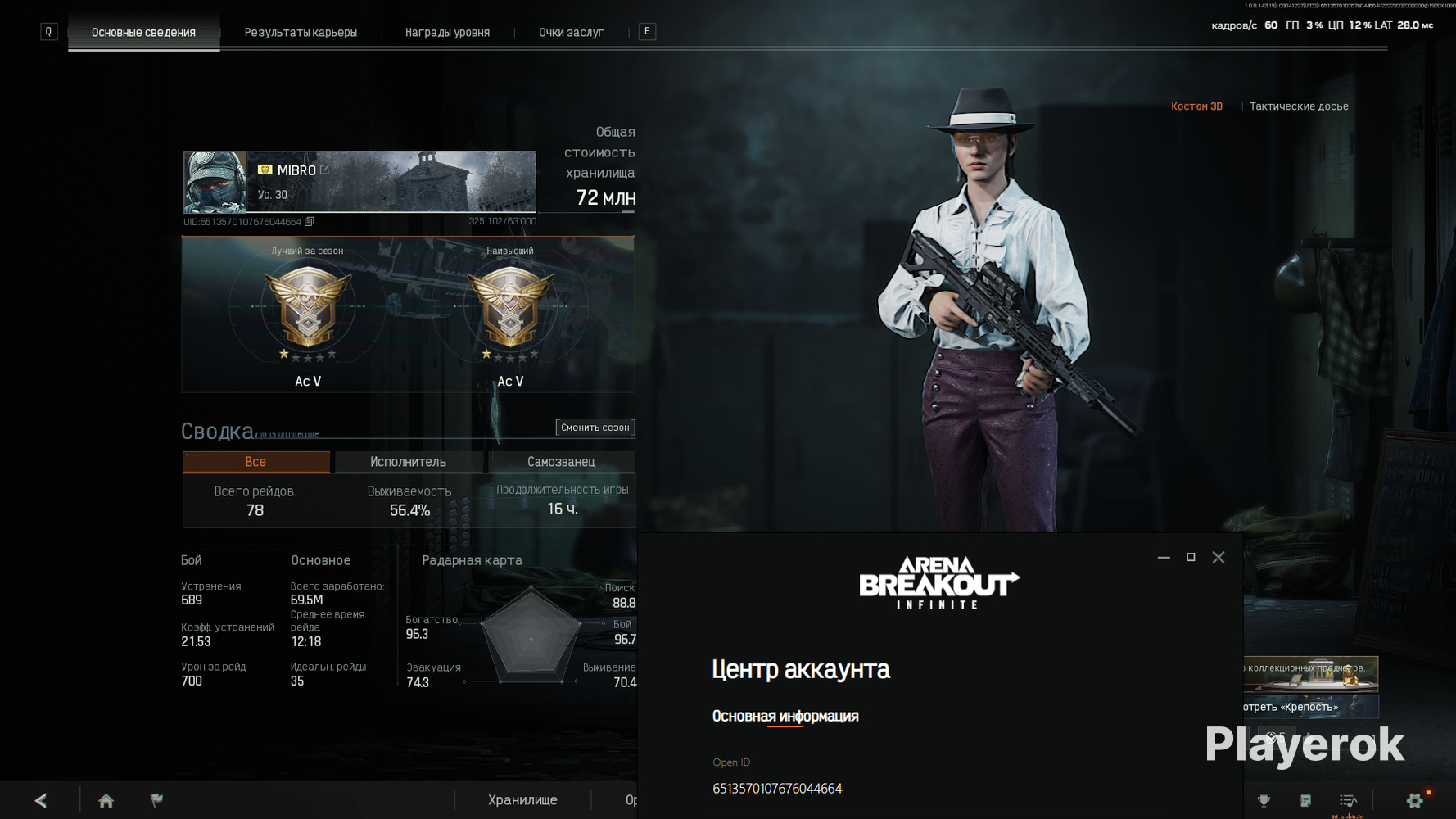The image size is (1456, 819).
Task: Edit the MIBRO nickname with the pencil icon
Action: 325,170
